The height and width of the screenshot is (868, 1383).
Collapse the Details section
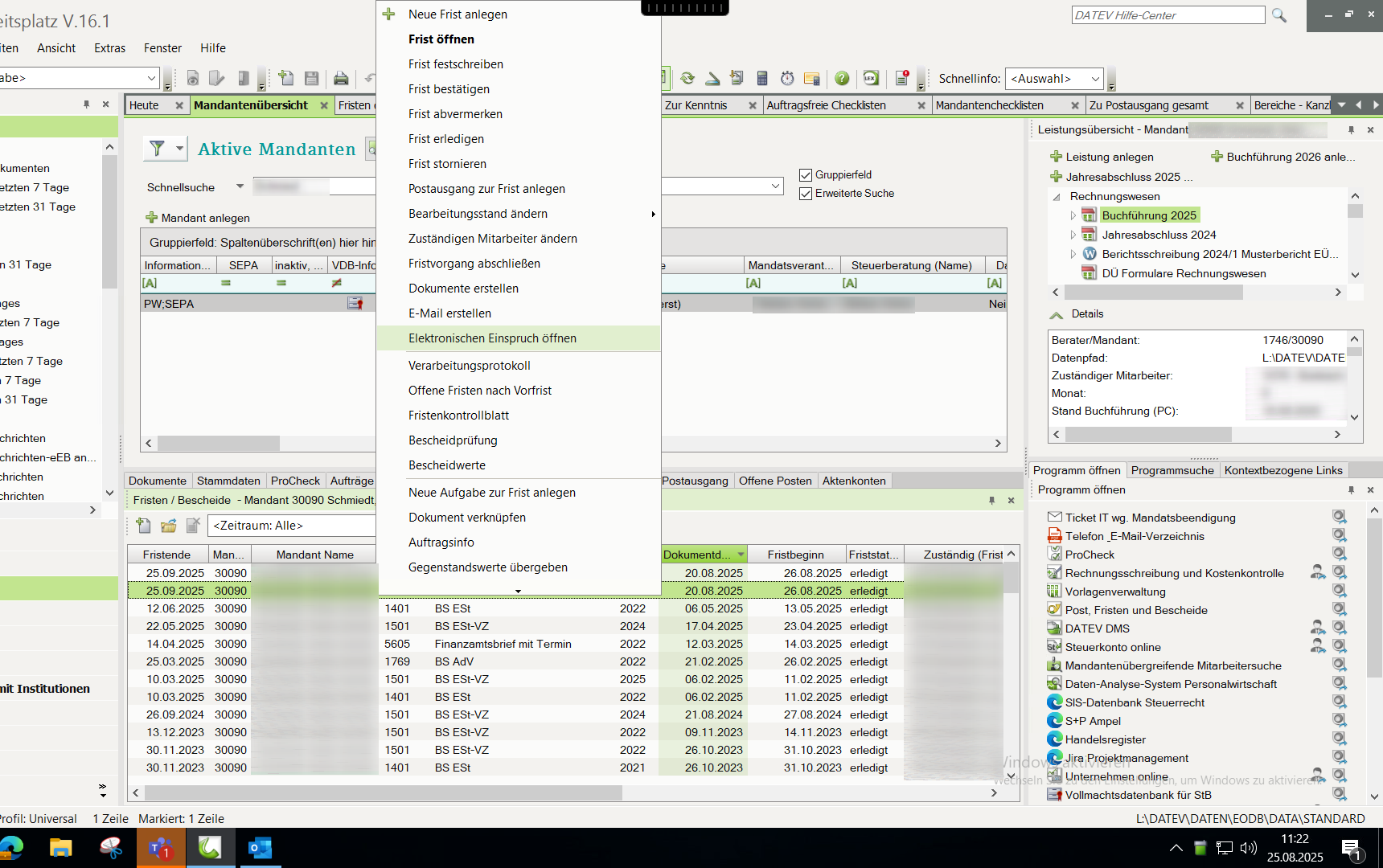[x=1057, y=314]
